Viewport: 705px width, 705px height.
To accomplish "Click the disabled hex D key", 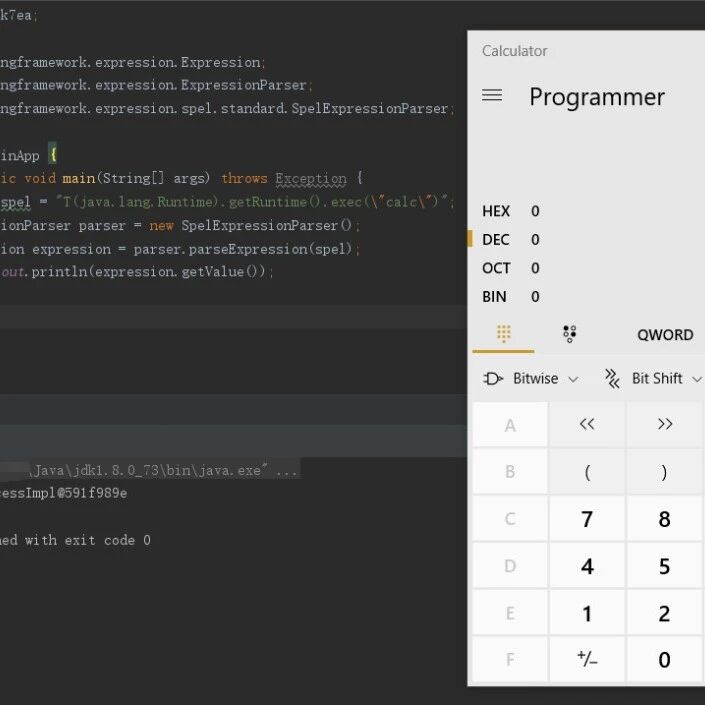I will pos(510,566).
